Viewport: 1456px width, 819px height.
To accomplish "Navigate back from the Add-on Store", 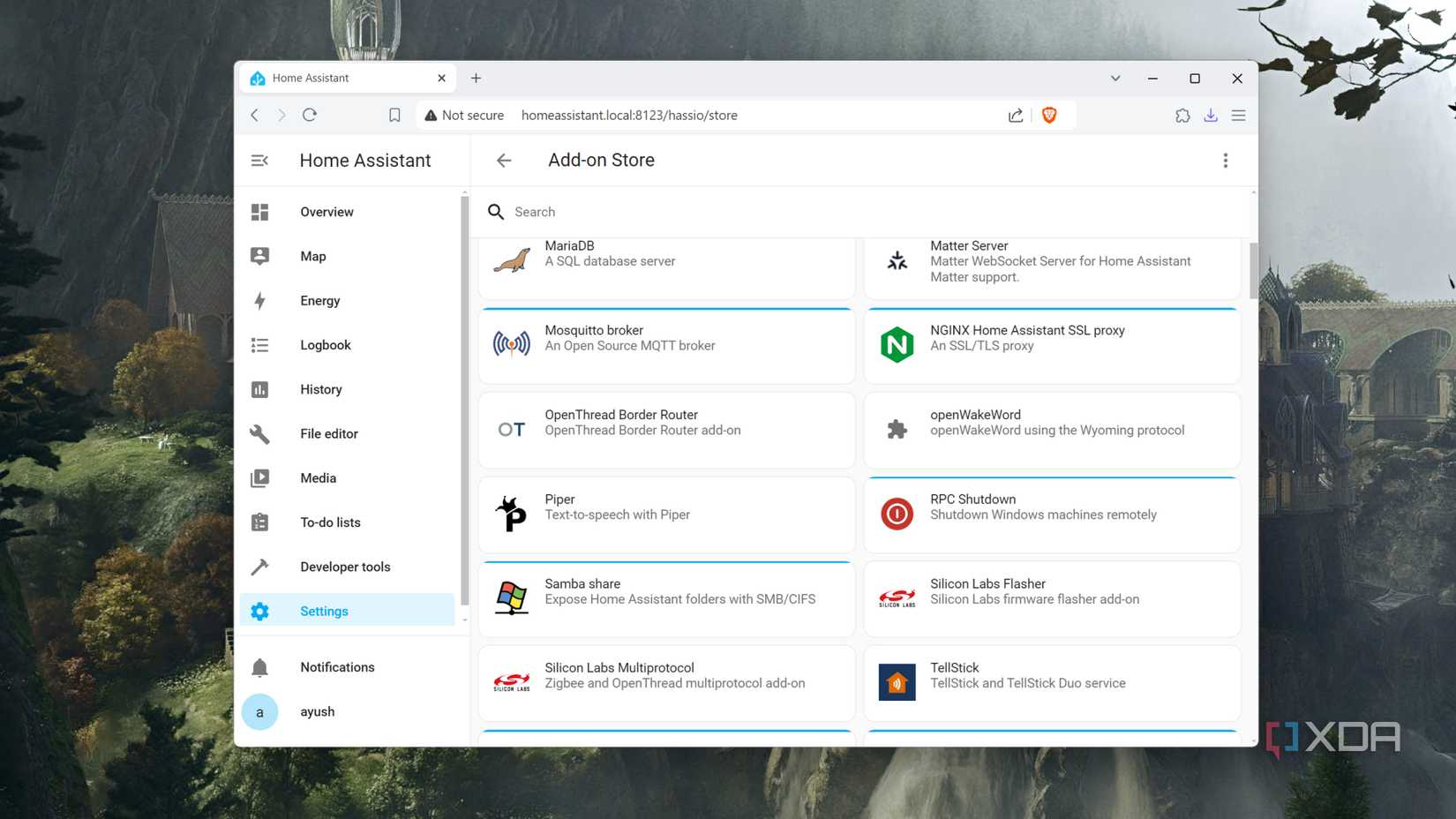I will tap(503, 160).
